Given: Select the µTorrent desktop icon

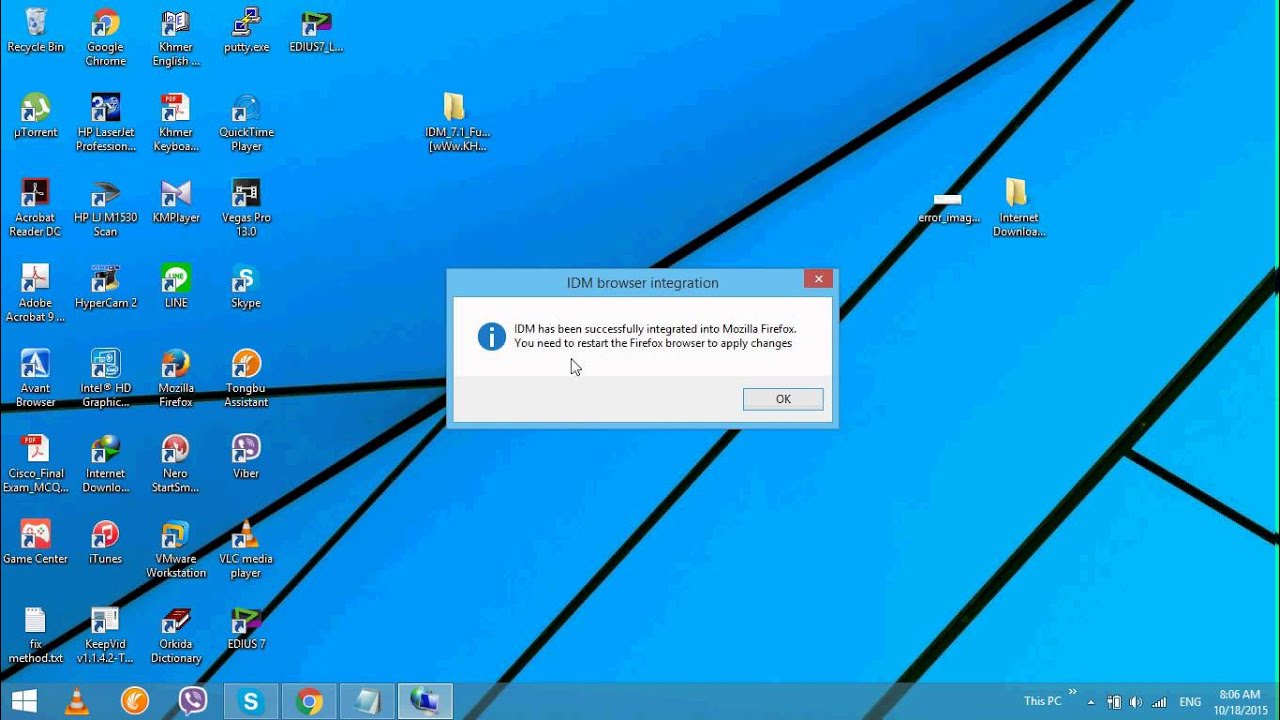Looking at the screenshot, I should [x=35, y=116].
